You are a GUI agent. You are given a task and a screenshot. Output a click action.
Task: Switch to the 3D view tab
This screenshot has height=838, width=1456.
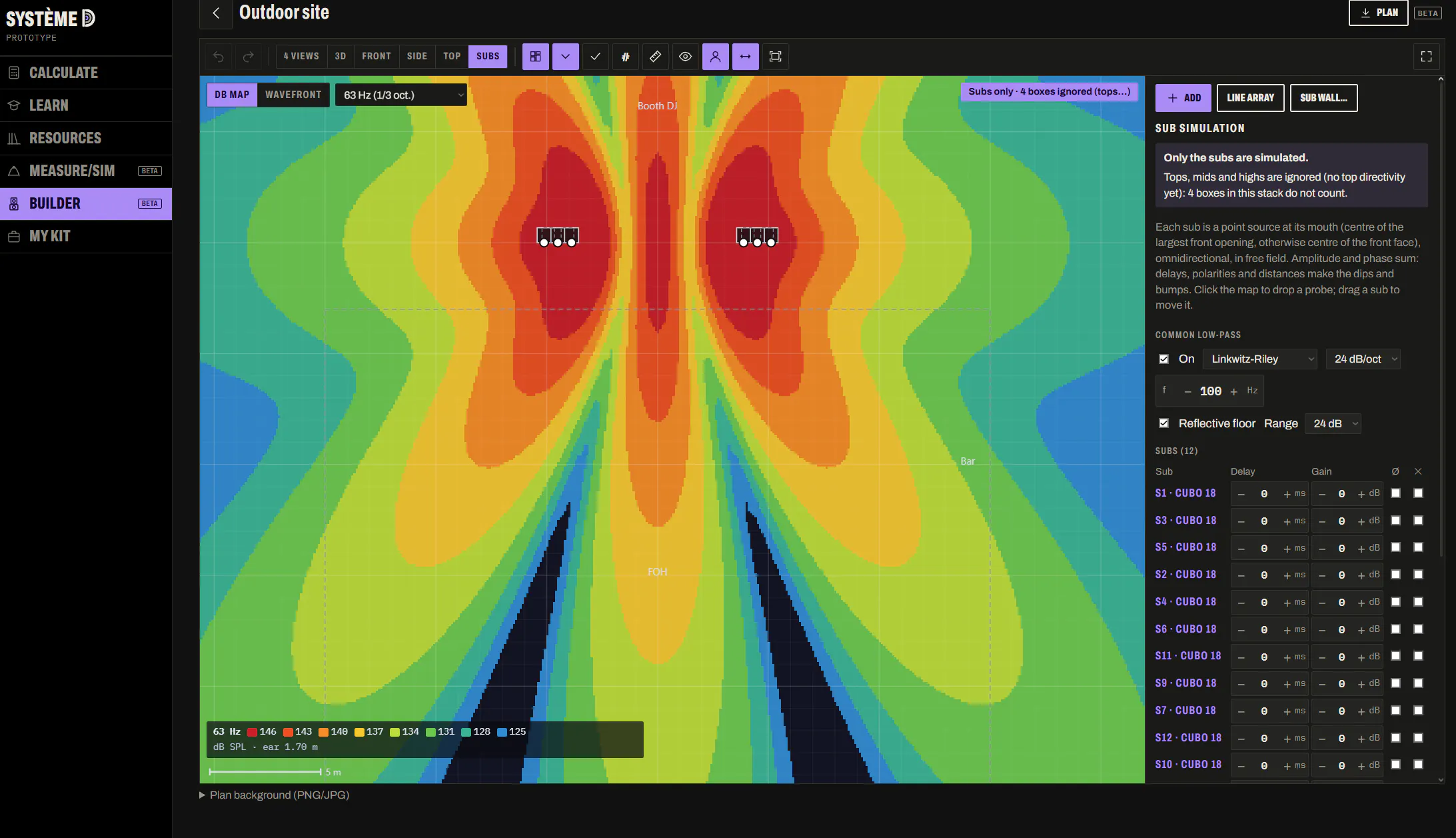click(341, 57)
